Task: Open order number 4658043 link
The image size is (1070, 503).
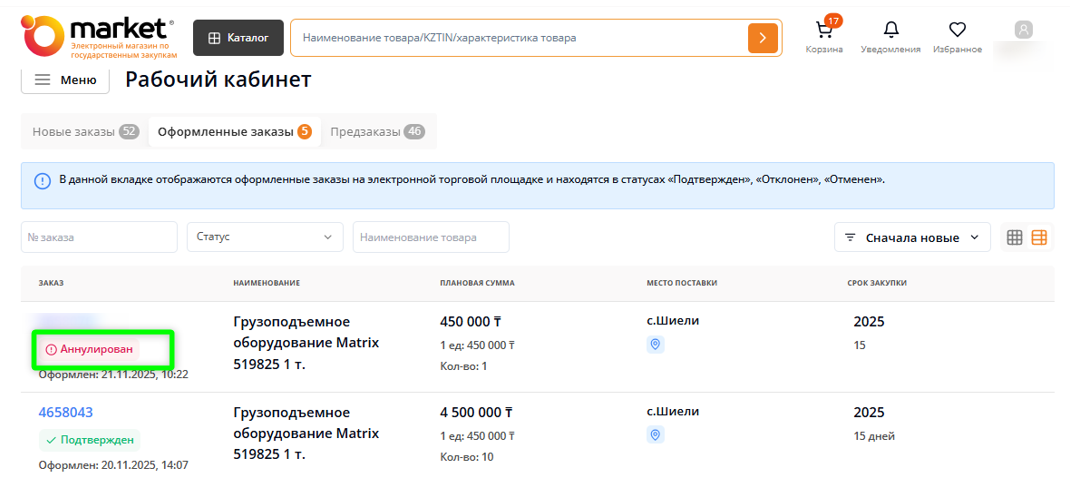Action: (66, 412)
